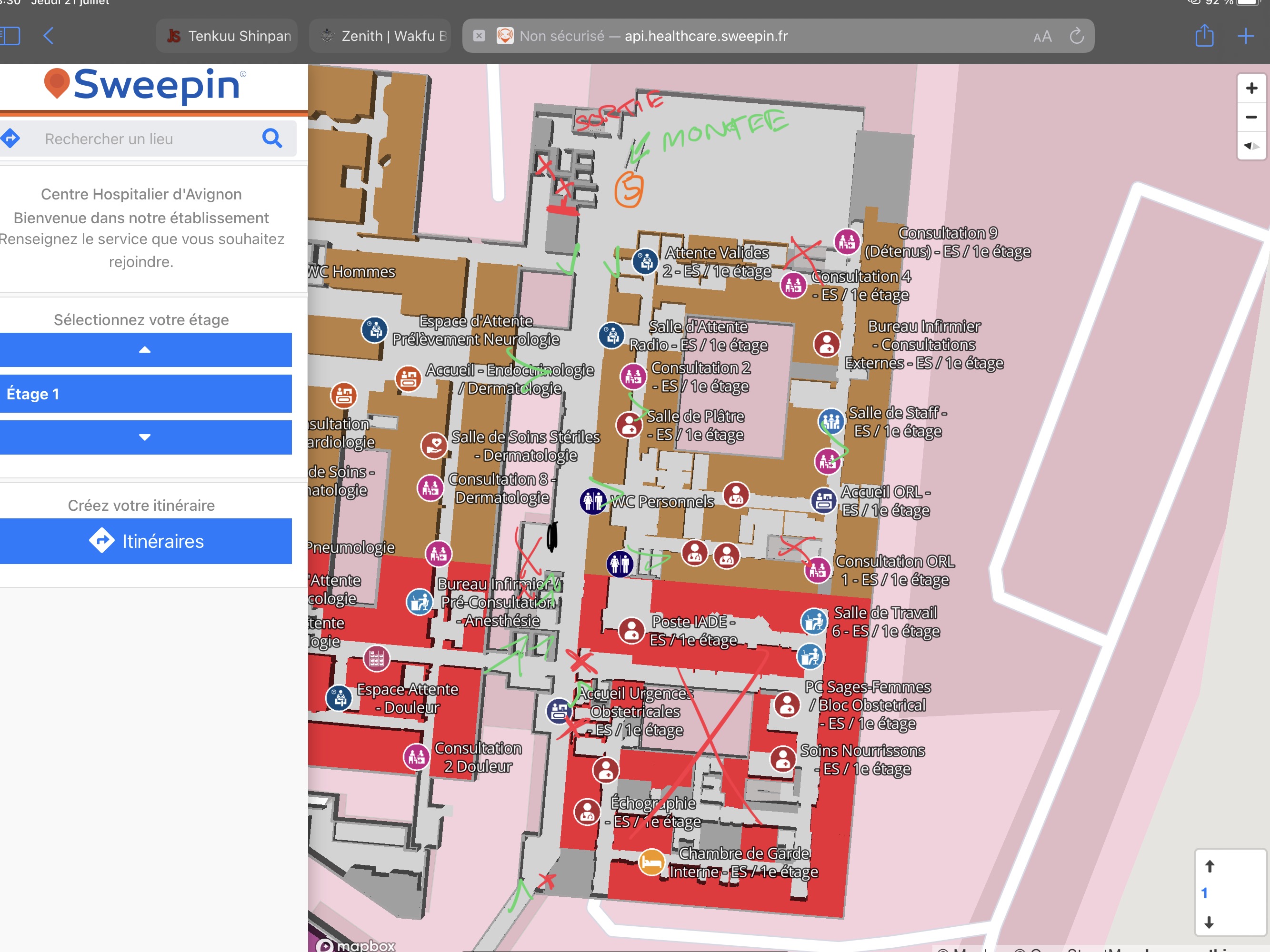
Task: Select the Chambre de Garde bed marker
Action: coord(651,862)
